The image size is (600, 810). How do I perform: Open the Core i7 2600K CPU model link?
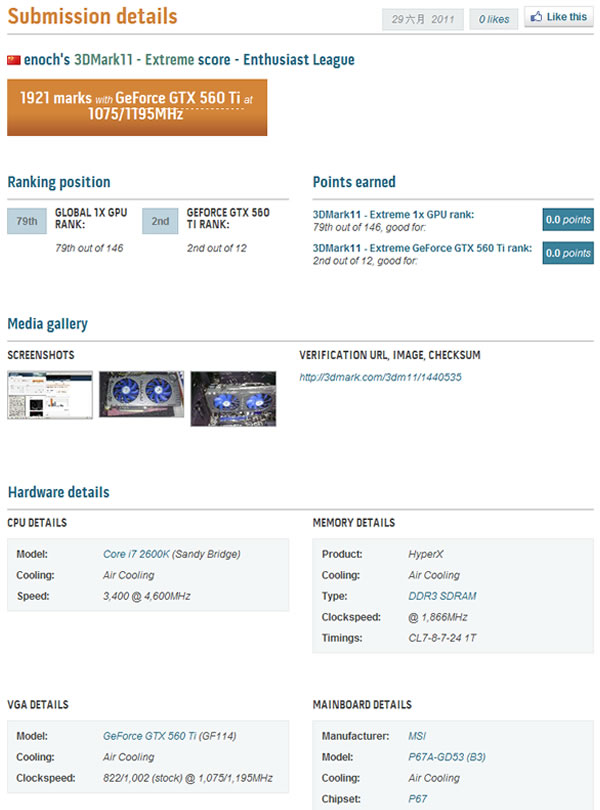coord(136,554)
